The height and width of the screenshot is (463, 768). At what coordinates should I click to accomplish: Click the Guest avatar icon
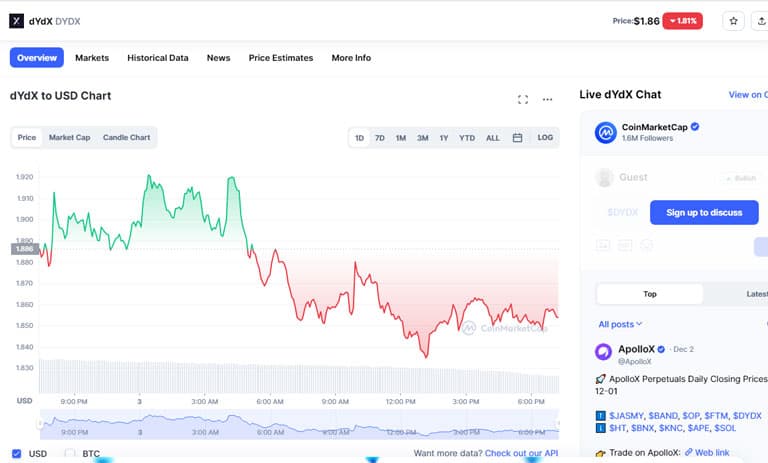pyautogui.click(x=604, y=177)
